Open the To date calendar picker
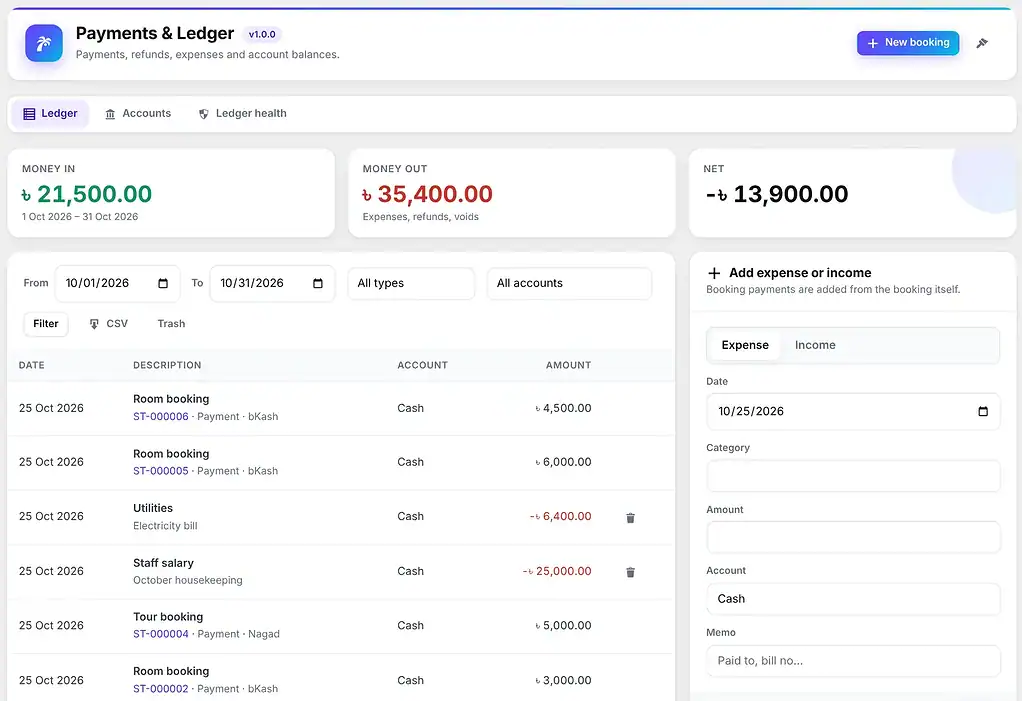This screenshot has width=1022, height=701. coord(318,283)
